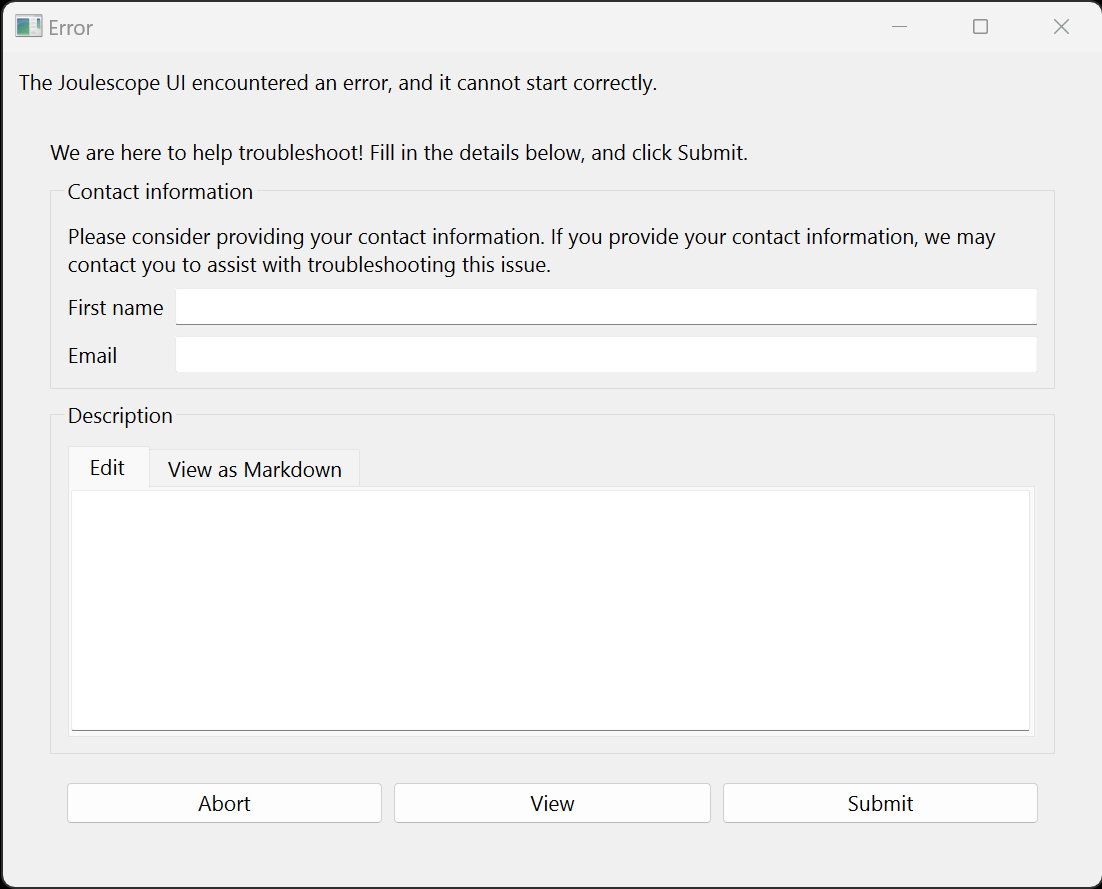Focus the Email input field

[x=606, y=355]
